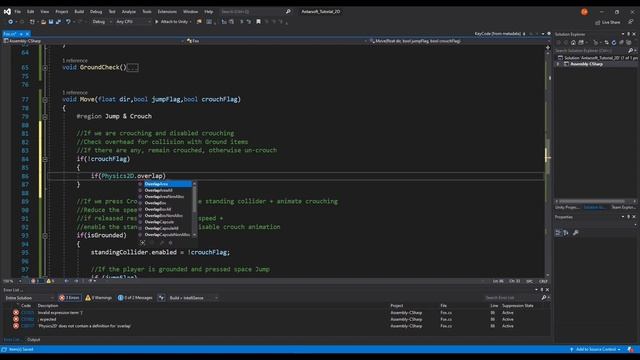The height and width of the screenshot is (360, 640).
Task: Switch to the Output tab
Action: pos(33,340)
